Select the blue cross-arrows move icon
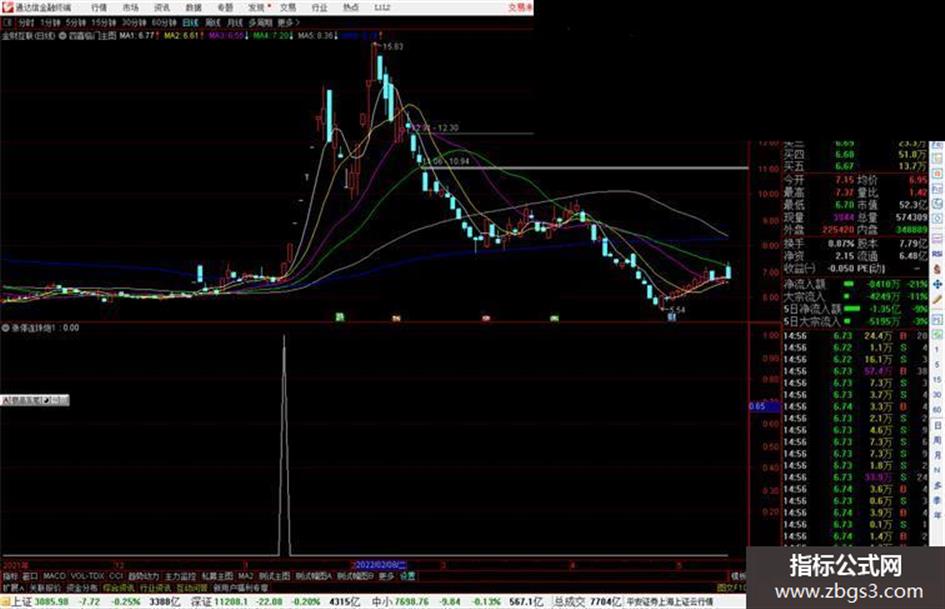945x609 pixels. pyautogui.click(x=937, y=284)
